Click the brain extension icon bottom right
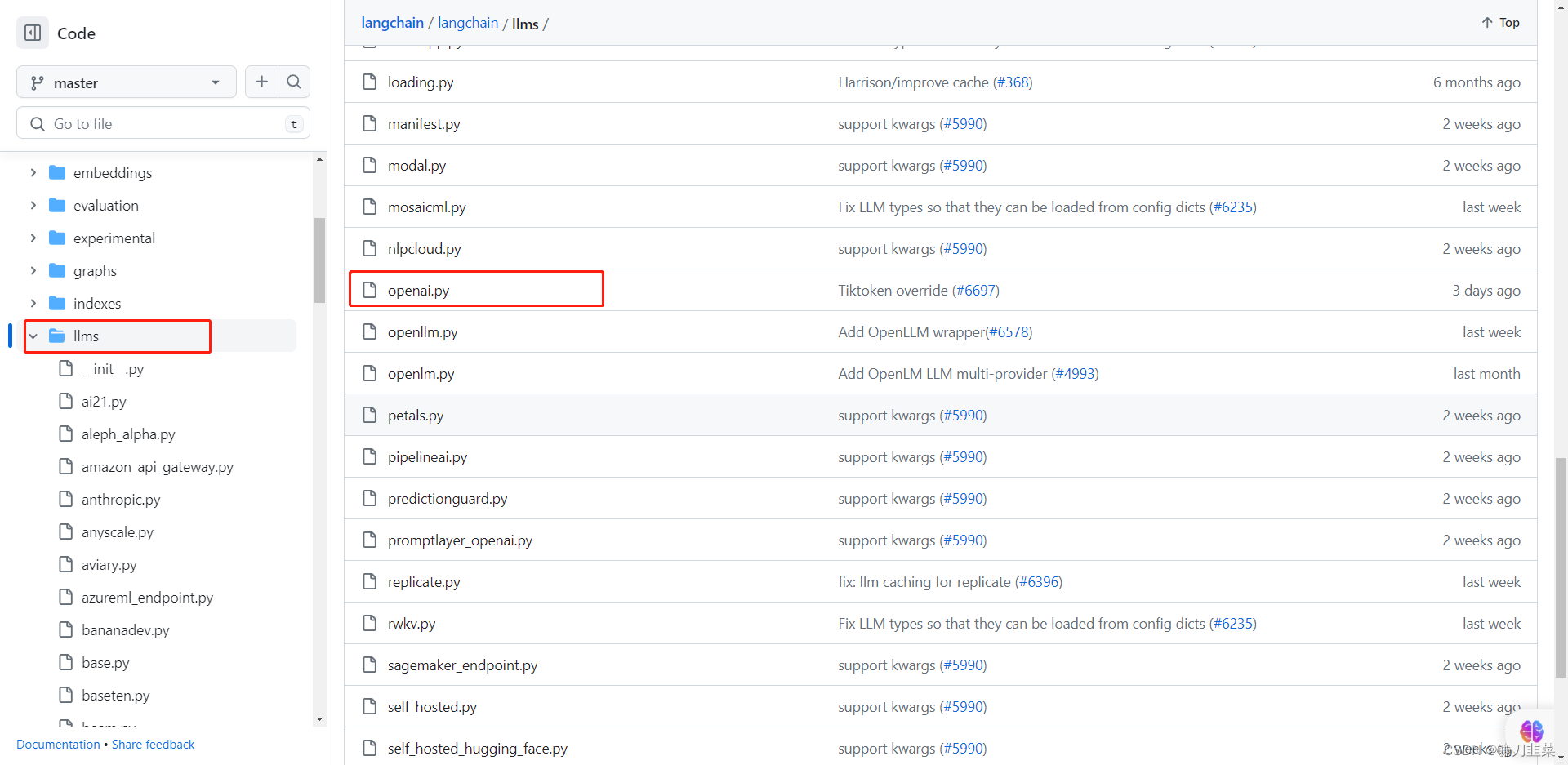This screenshot has width=1568, height=765. (1531, 731)
